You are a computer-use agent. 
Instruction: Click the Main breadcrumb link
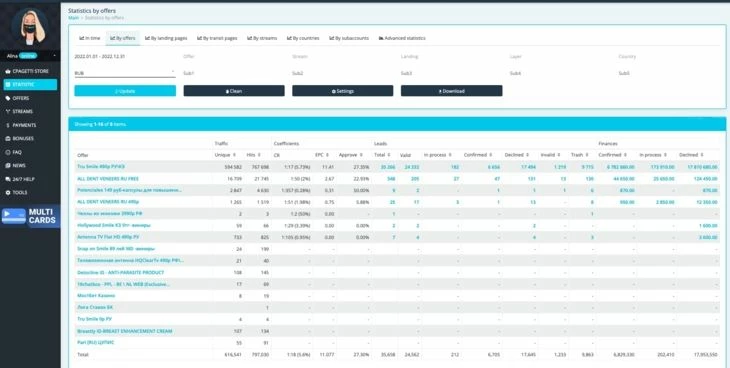[74, 18]
